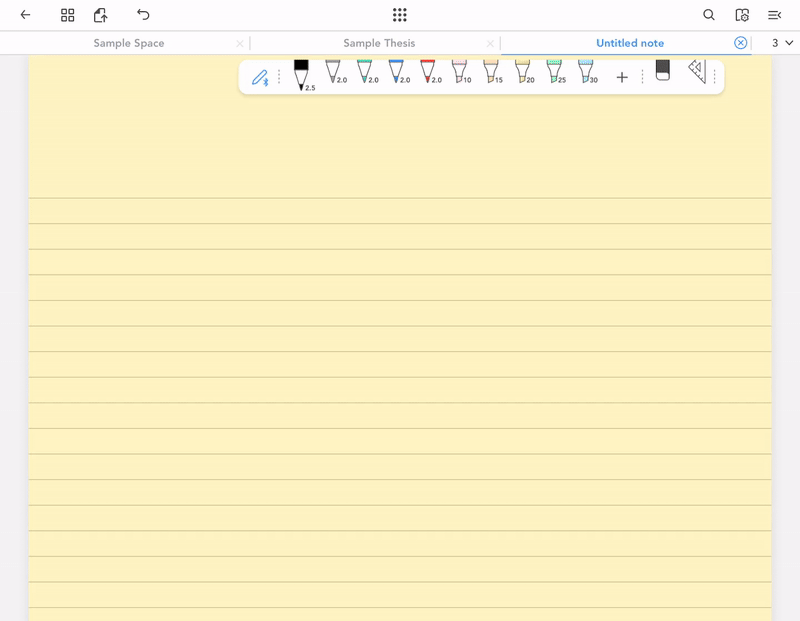
Task: Select the light blue highlighter size 30
Action: (x=587, y=71)
